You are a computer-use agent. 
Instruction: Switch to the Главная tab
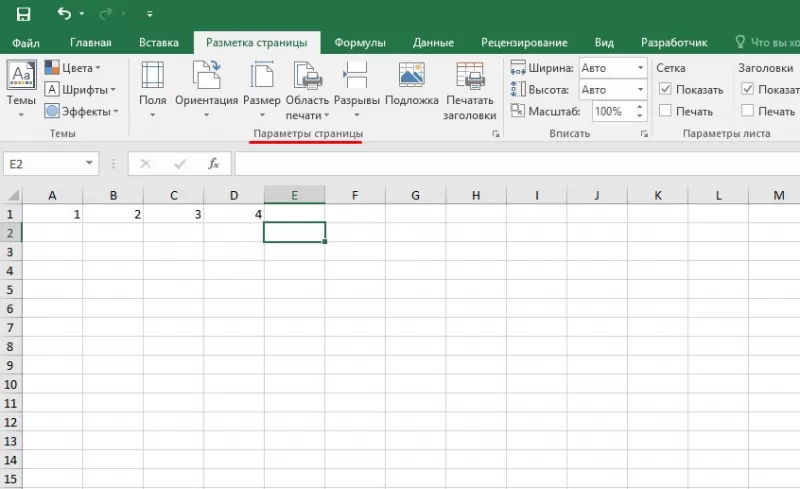pos(91,43)
